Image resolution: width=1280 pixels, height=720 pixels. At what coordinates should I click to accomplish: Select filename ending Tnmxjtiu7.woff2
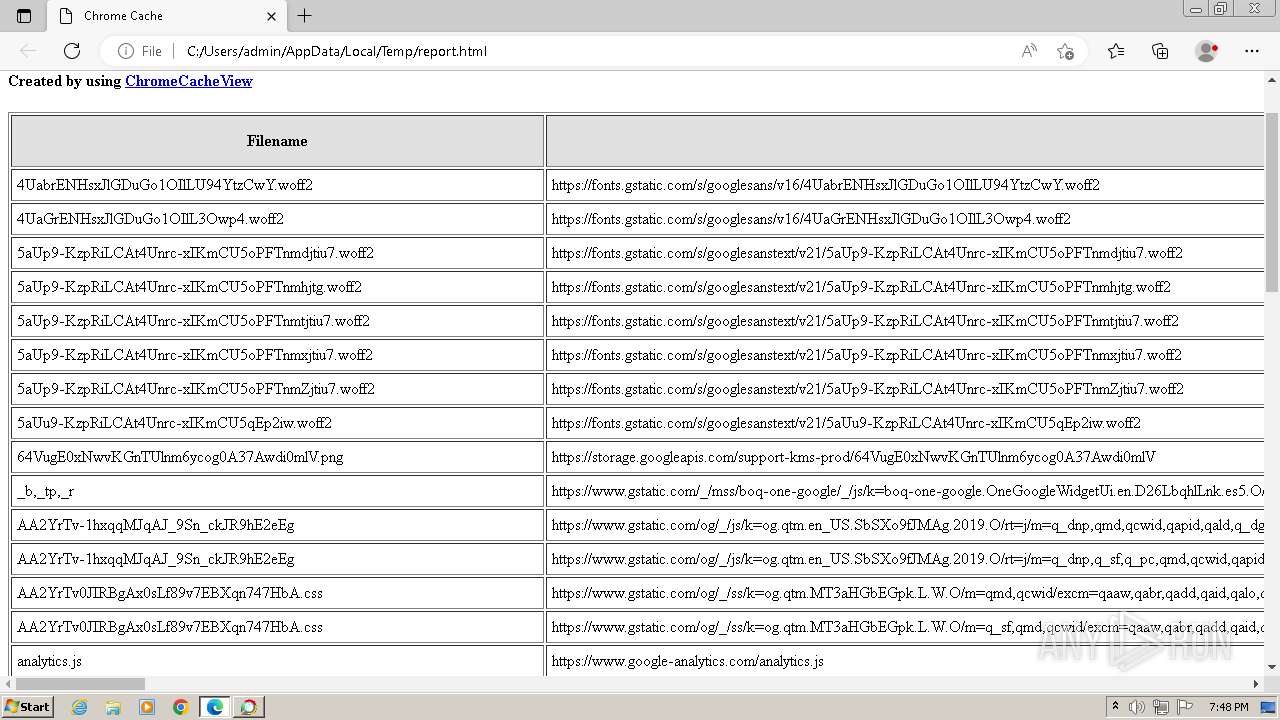tap(195, 355)
